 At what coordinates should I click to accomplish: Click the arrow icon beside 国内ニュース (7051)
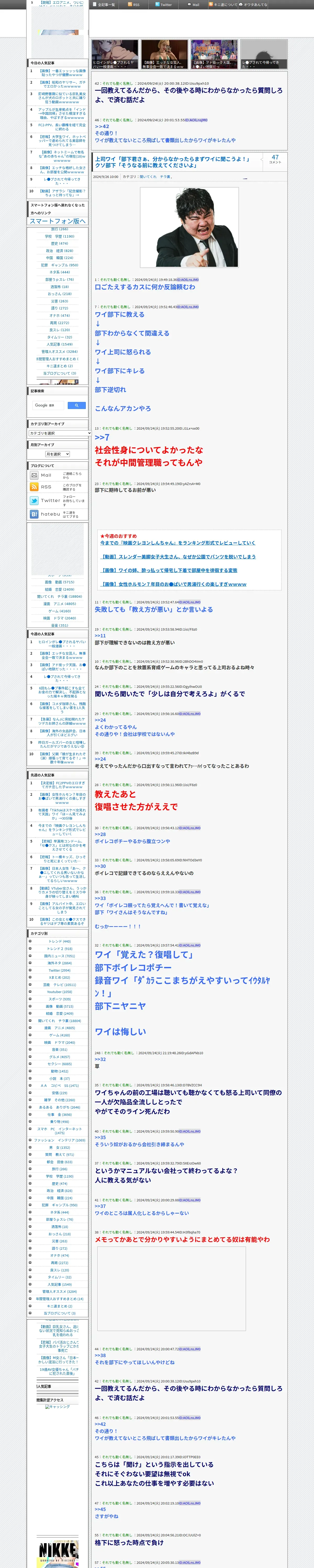(30, 956)
